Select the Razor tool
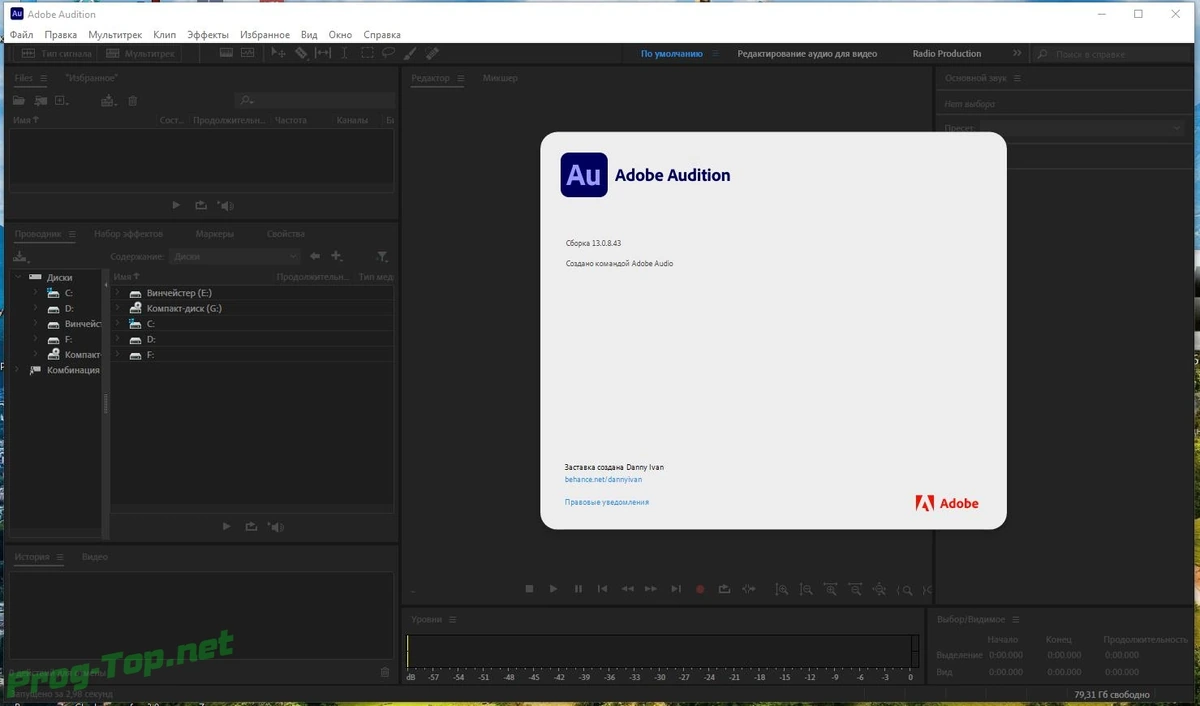This screenshot has width=1200, height=706. (x=301, y=53)
